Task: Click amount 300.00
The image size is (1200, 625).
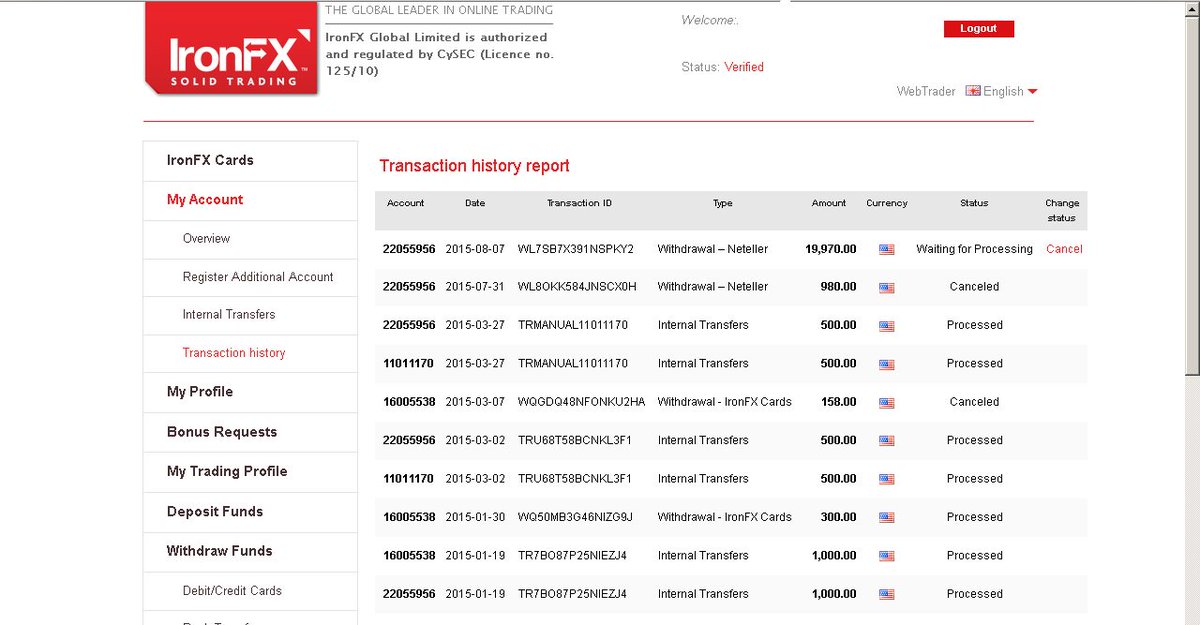Action: click(x=838, y=517)
